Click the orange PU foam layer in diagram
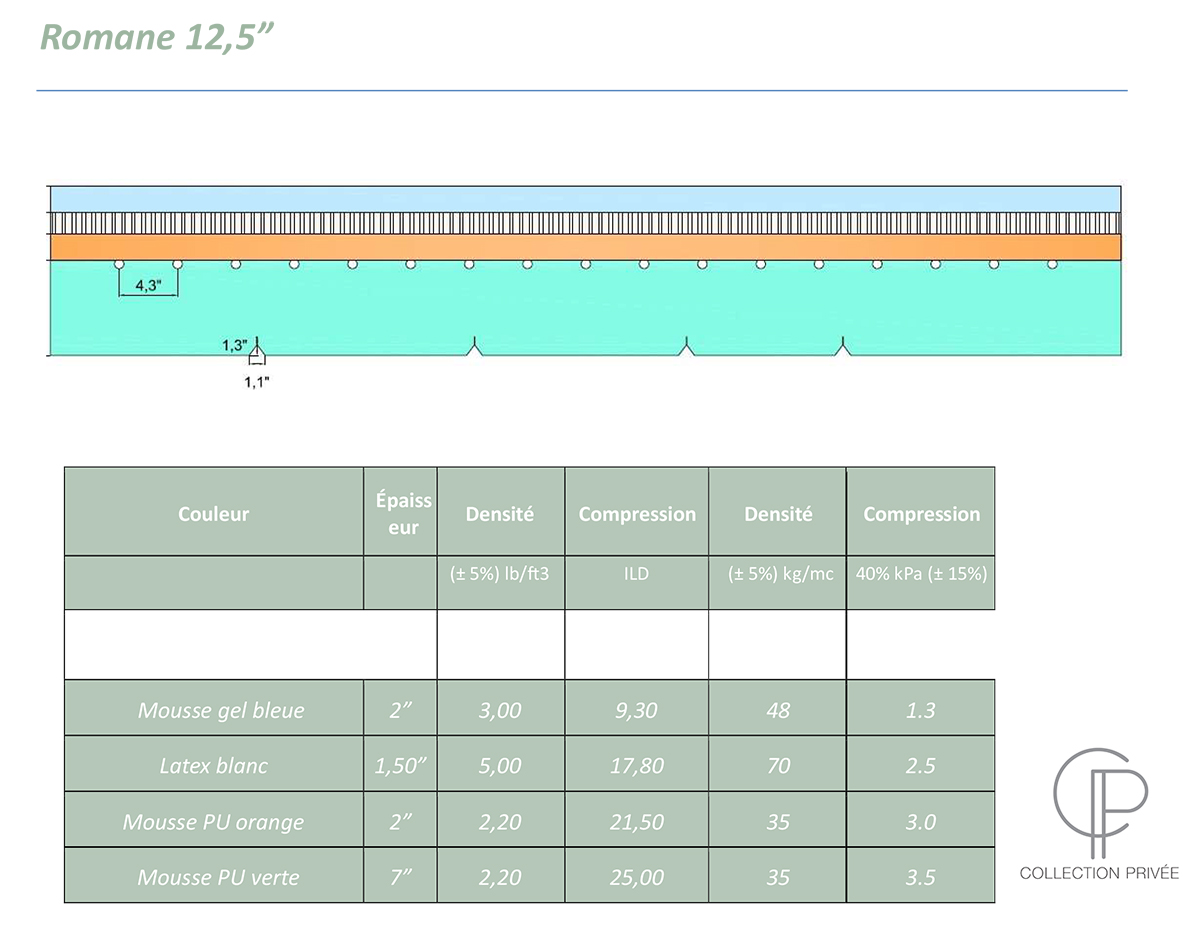Image resolution: width=1200 pixels, height=950 pixels. point(585,247)
